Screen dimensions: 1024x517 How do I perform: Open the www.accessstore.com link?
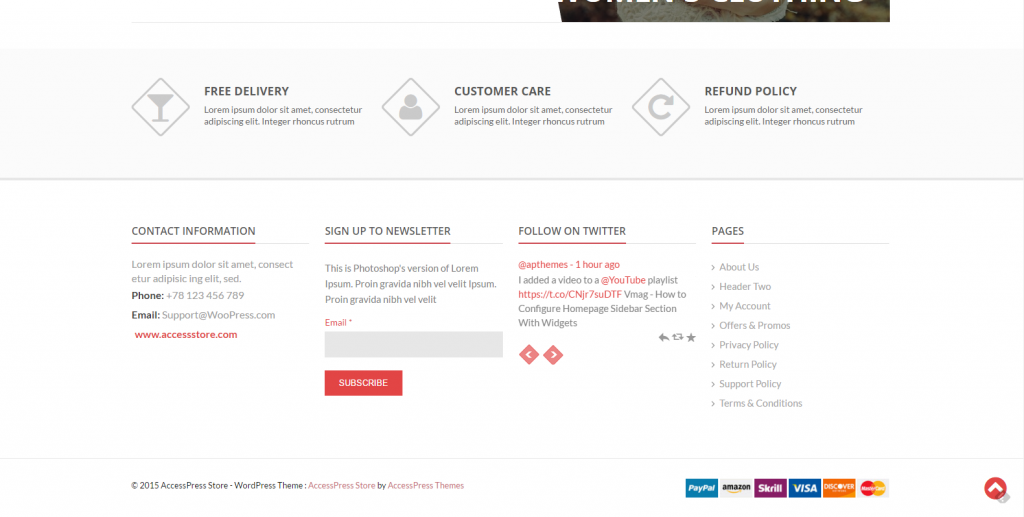[x=186, y=335]
